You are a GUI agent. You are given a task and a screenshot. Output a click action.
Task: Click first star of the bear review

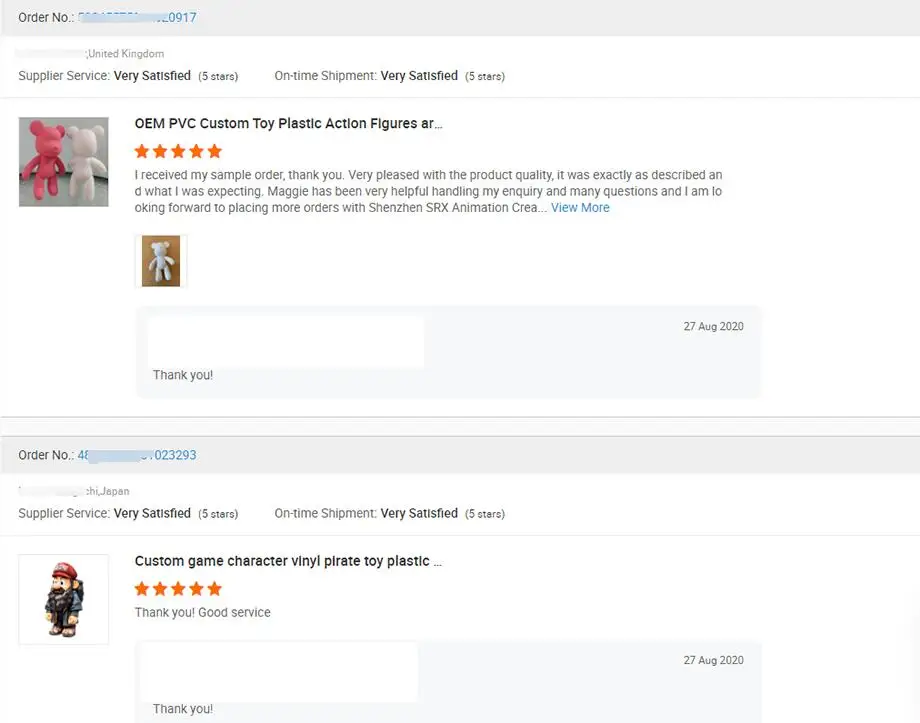coord(142,151)
